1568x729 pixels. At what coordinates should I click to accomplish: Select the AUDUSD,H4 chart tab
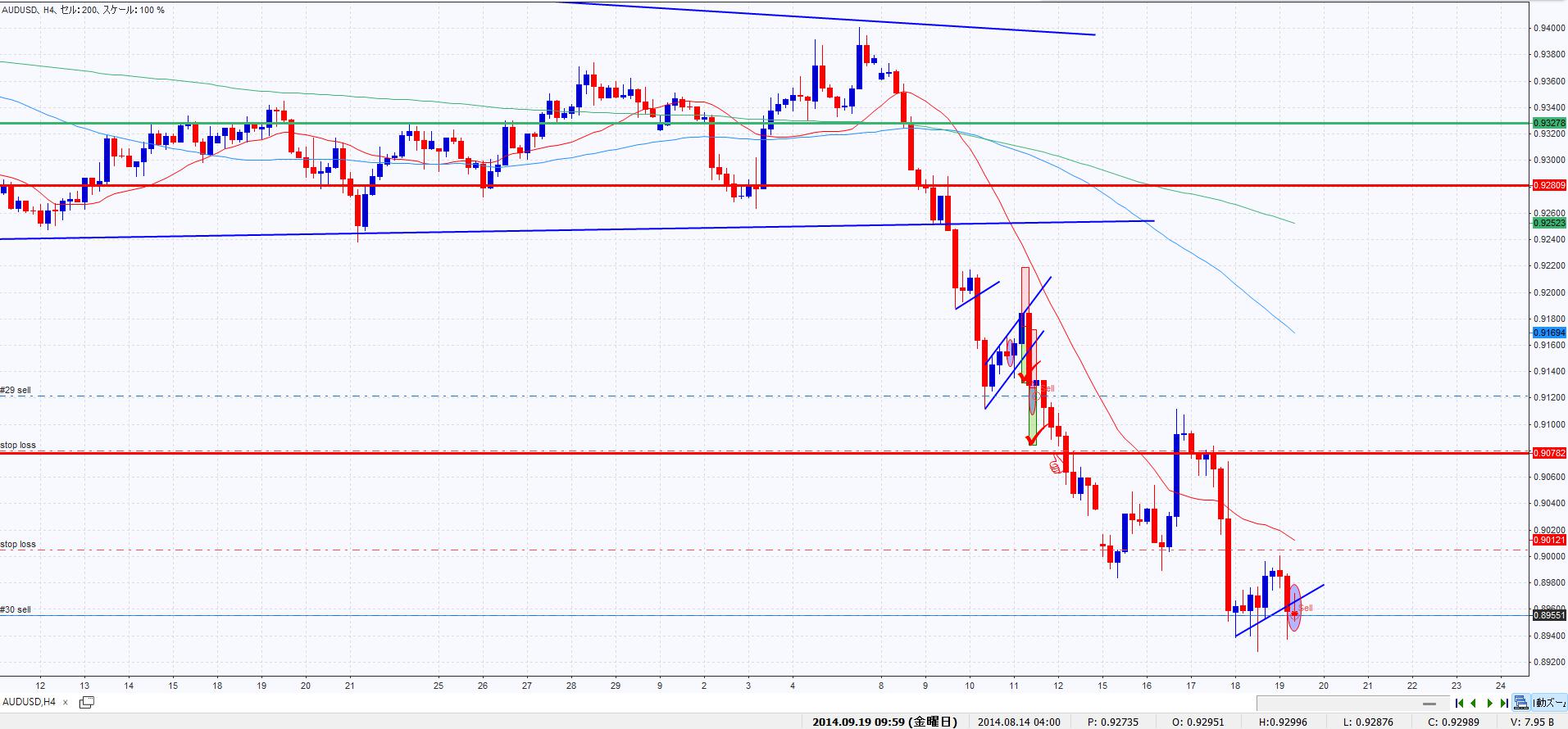coord(30,702)
